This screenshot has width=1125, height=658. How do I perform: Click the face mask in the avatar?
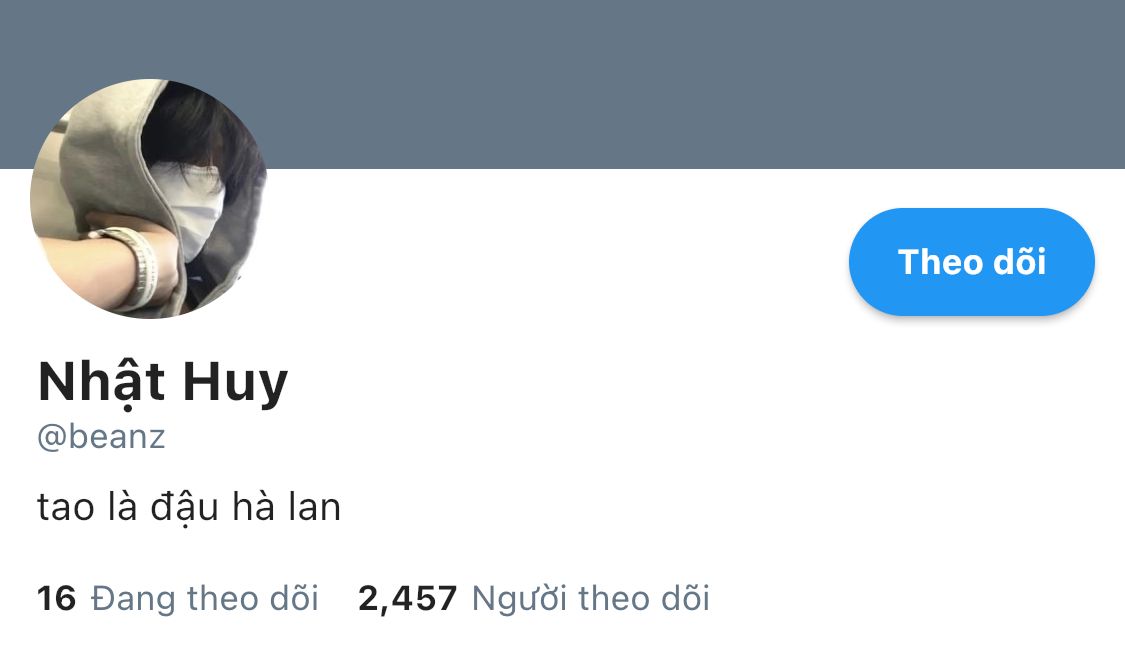click(x=194, y=210)
